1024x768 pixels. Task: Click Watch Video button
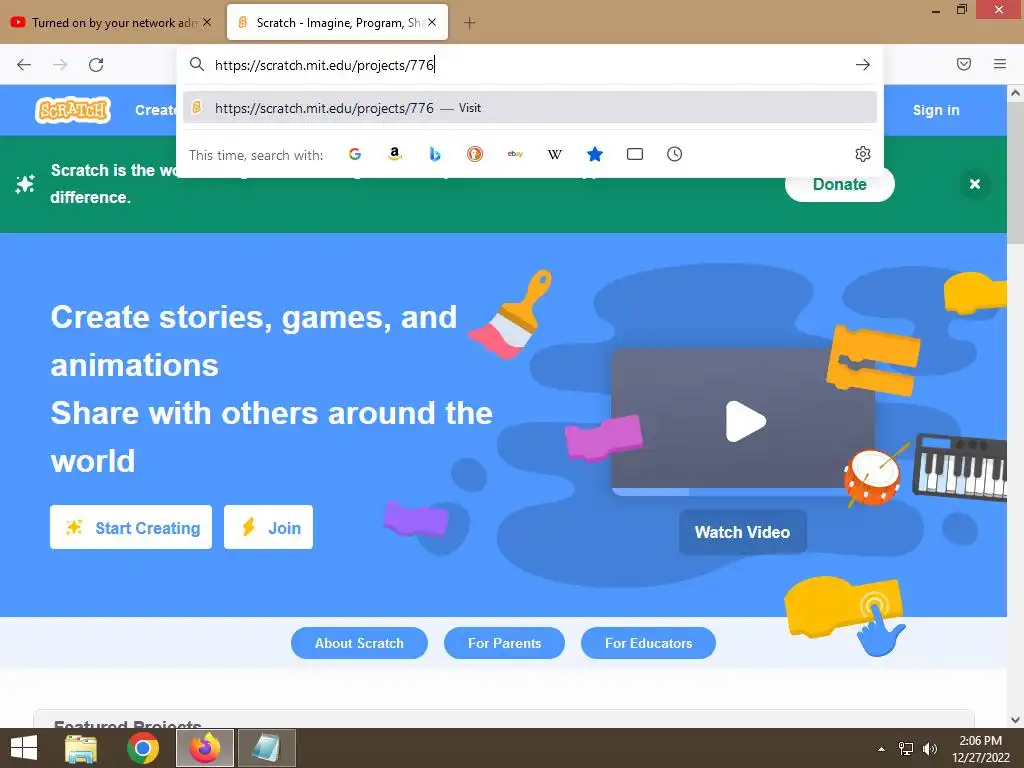point(743,532)
